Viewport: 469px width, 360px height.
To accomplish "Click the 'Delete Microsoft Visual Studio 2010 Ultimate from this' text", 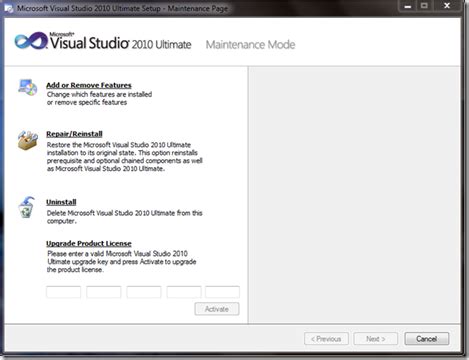I will [124, 213].
